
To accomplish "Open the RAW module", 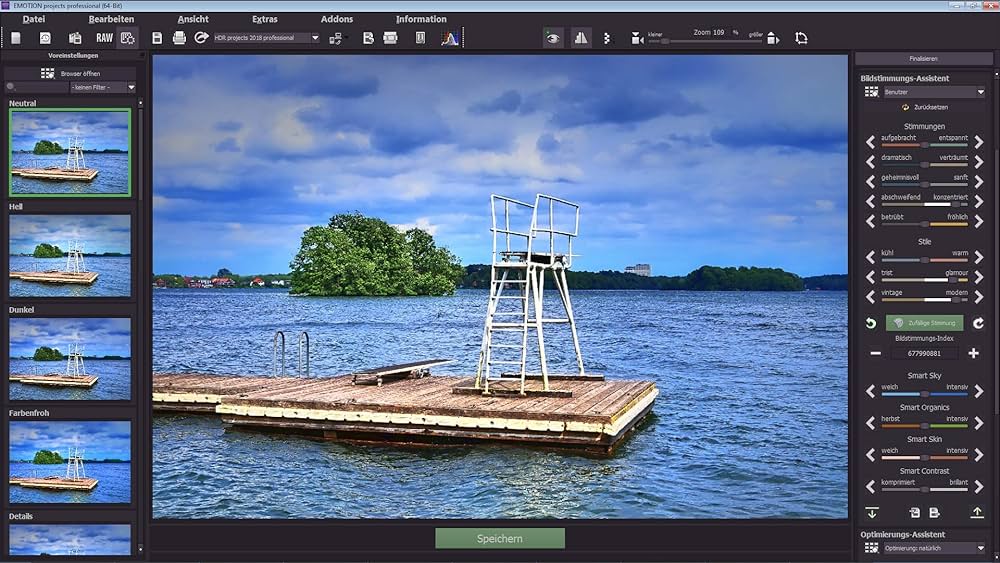I will coord(104,38).
